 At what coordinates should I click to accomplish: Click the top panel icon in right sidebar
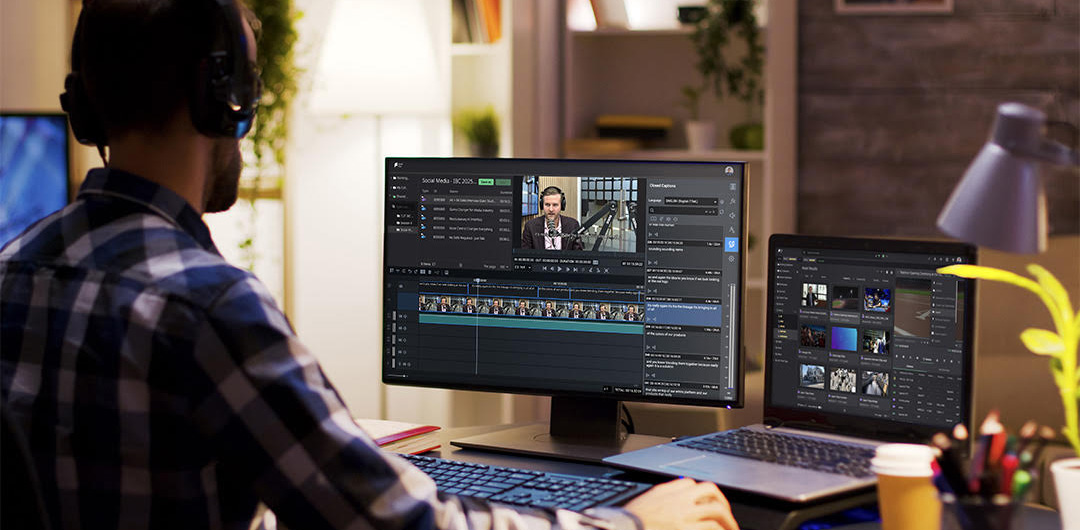coord(732,186)
